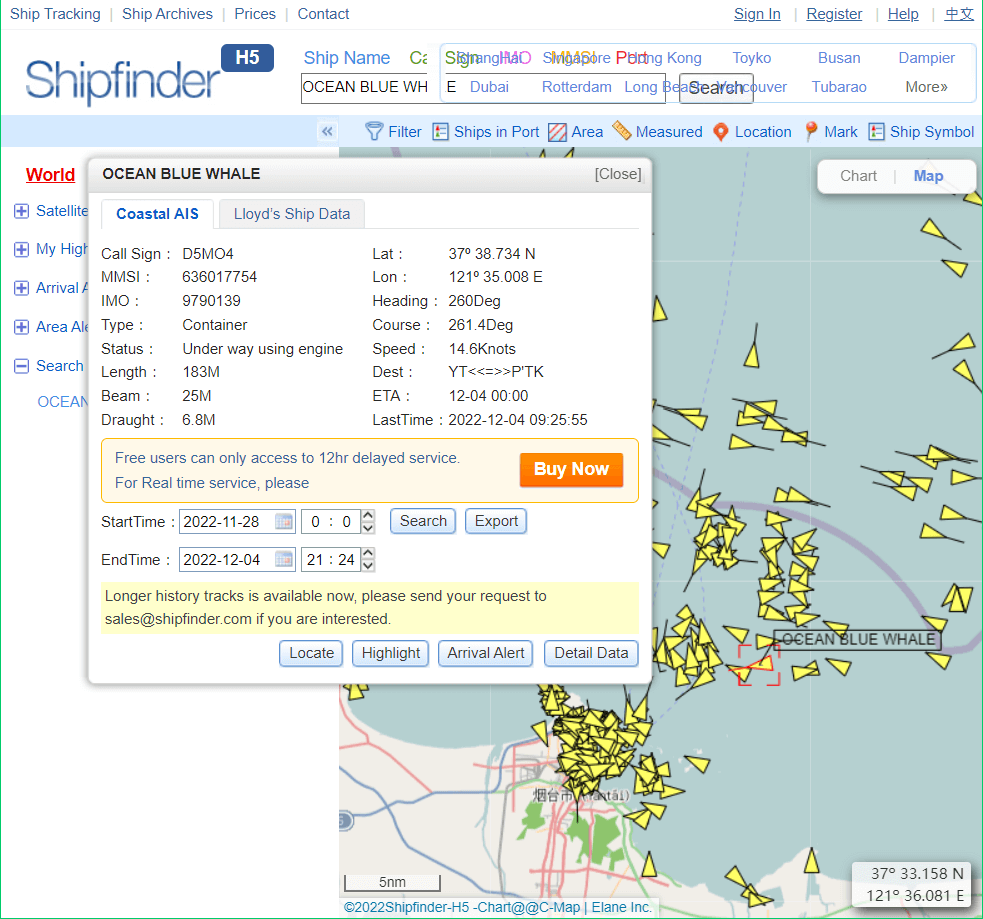The height and width of the screenshot is (919, 983).
Task: Select the Tubarao port link
Action: click(x=839, y=87)
